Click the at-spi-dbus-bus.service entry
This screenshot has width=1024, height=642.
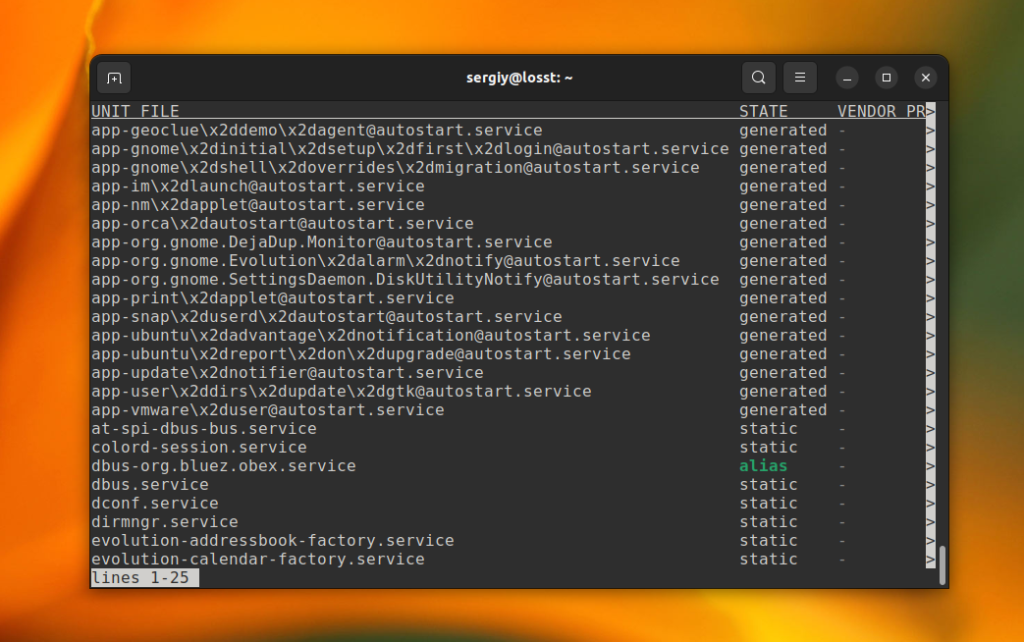click(204, 429)
